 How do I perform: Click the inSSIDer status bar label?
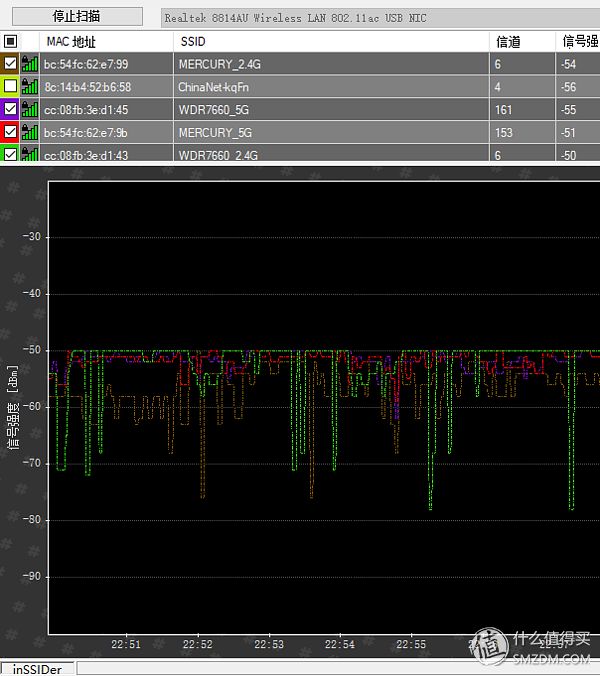pos(38,669)
